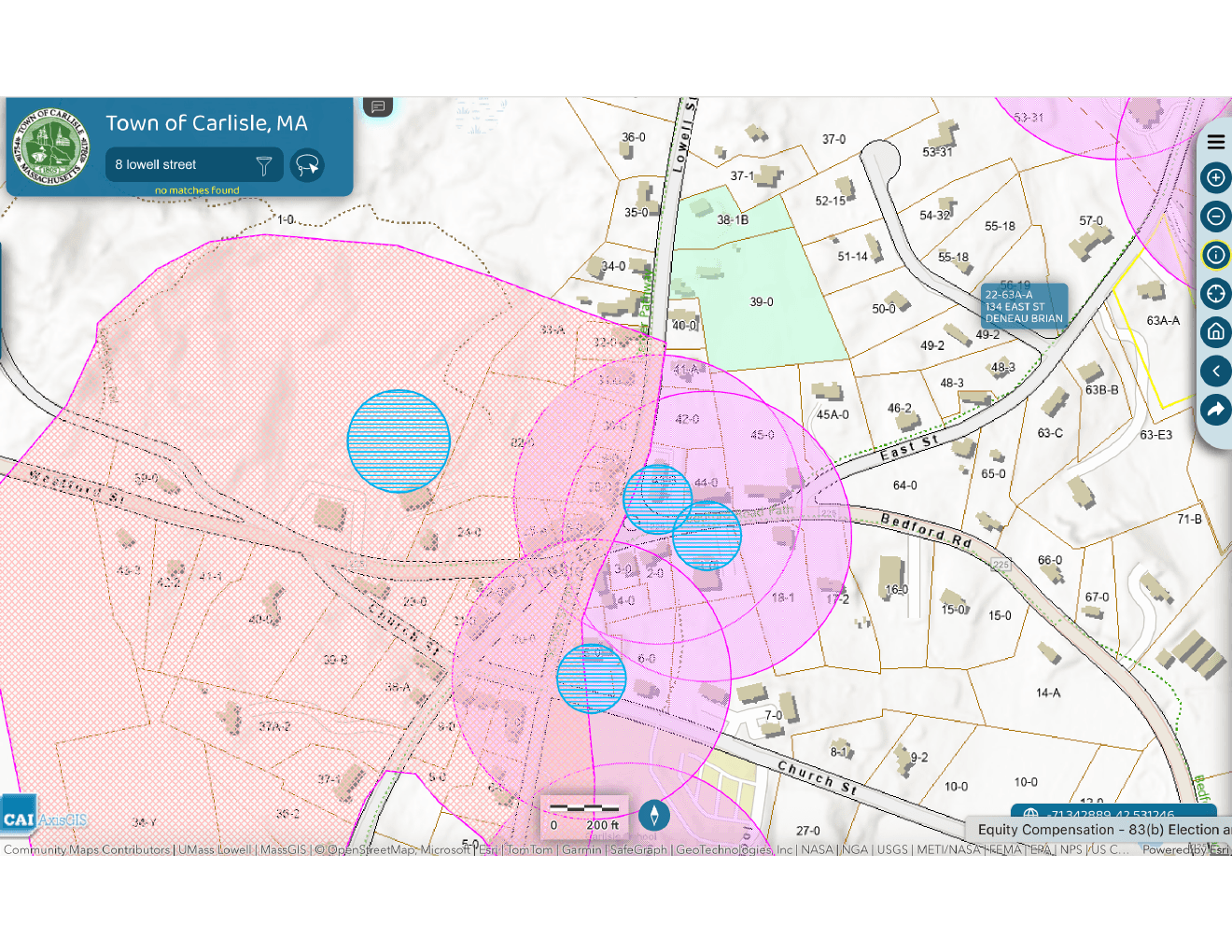Select parcel labeled 36-0
1232x952 pixels.
634,137
